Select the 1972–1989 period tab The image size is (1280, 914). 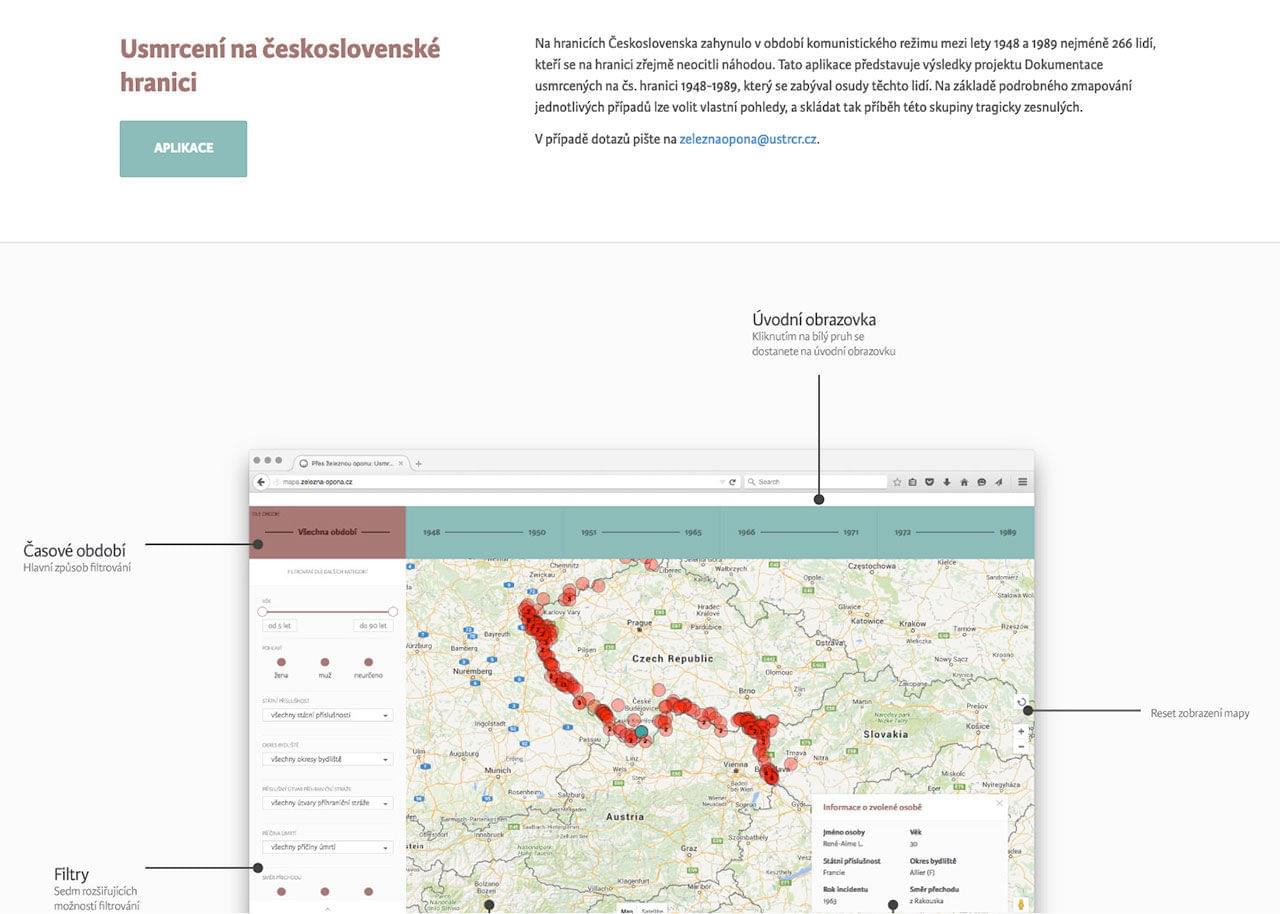(x=955, y=532)
